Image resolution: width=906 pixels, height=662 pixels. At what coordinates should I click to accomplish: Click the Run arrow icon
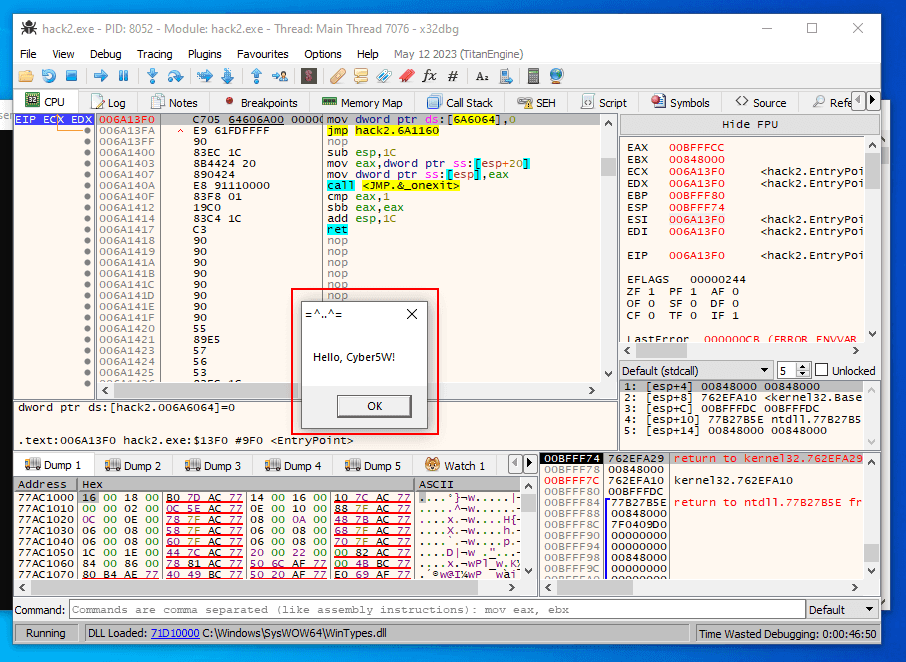(100, 75)
